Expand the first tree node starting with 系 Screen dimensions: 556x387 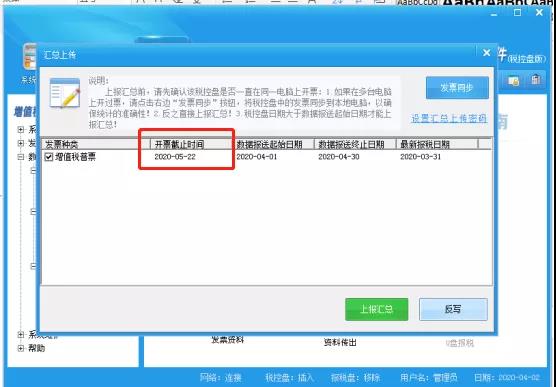pos(21,130)
